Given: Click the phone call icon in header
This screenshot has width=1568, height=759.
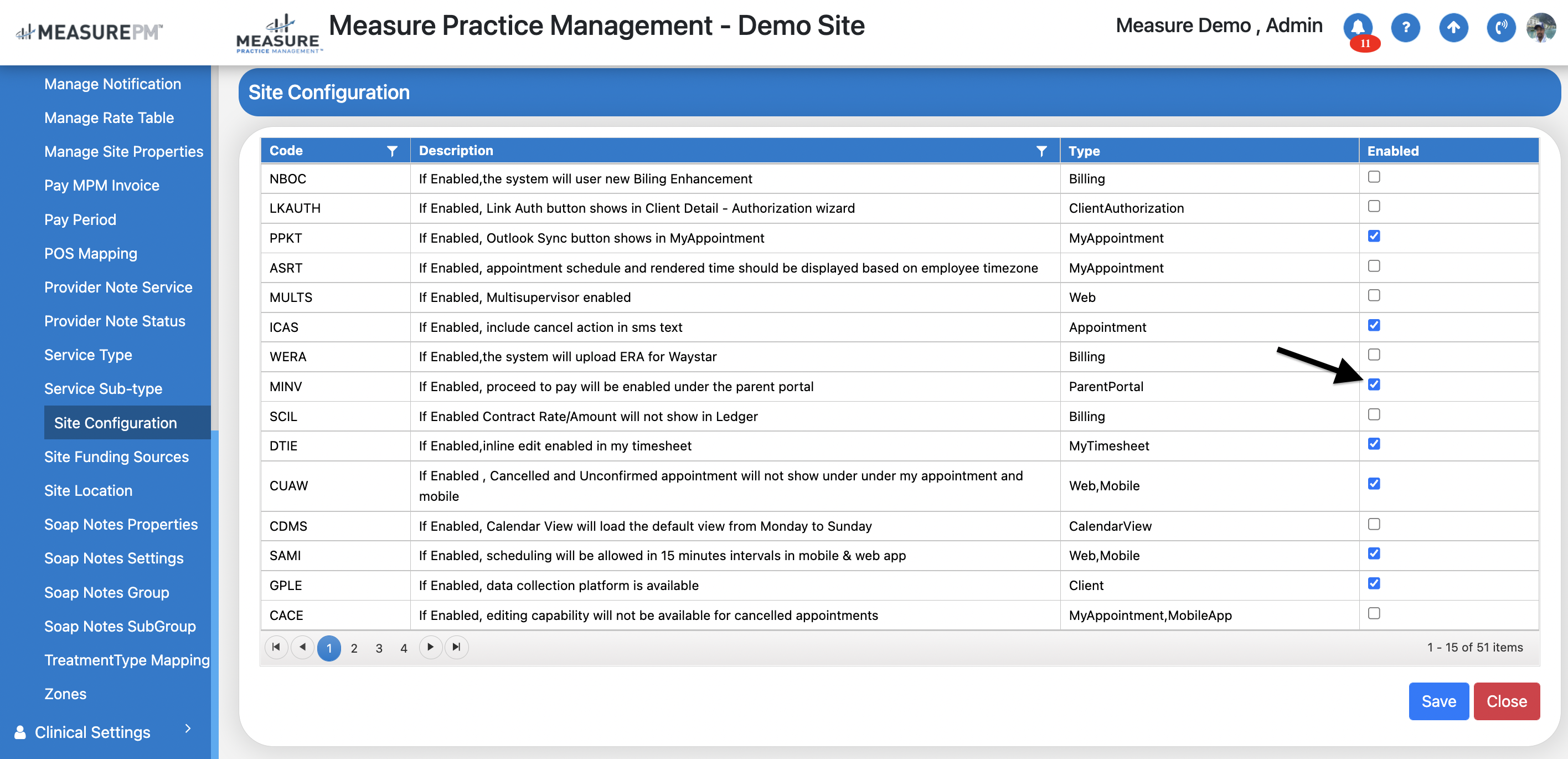Looking at the screenshot, I should 1500,27.
